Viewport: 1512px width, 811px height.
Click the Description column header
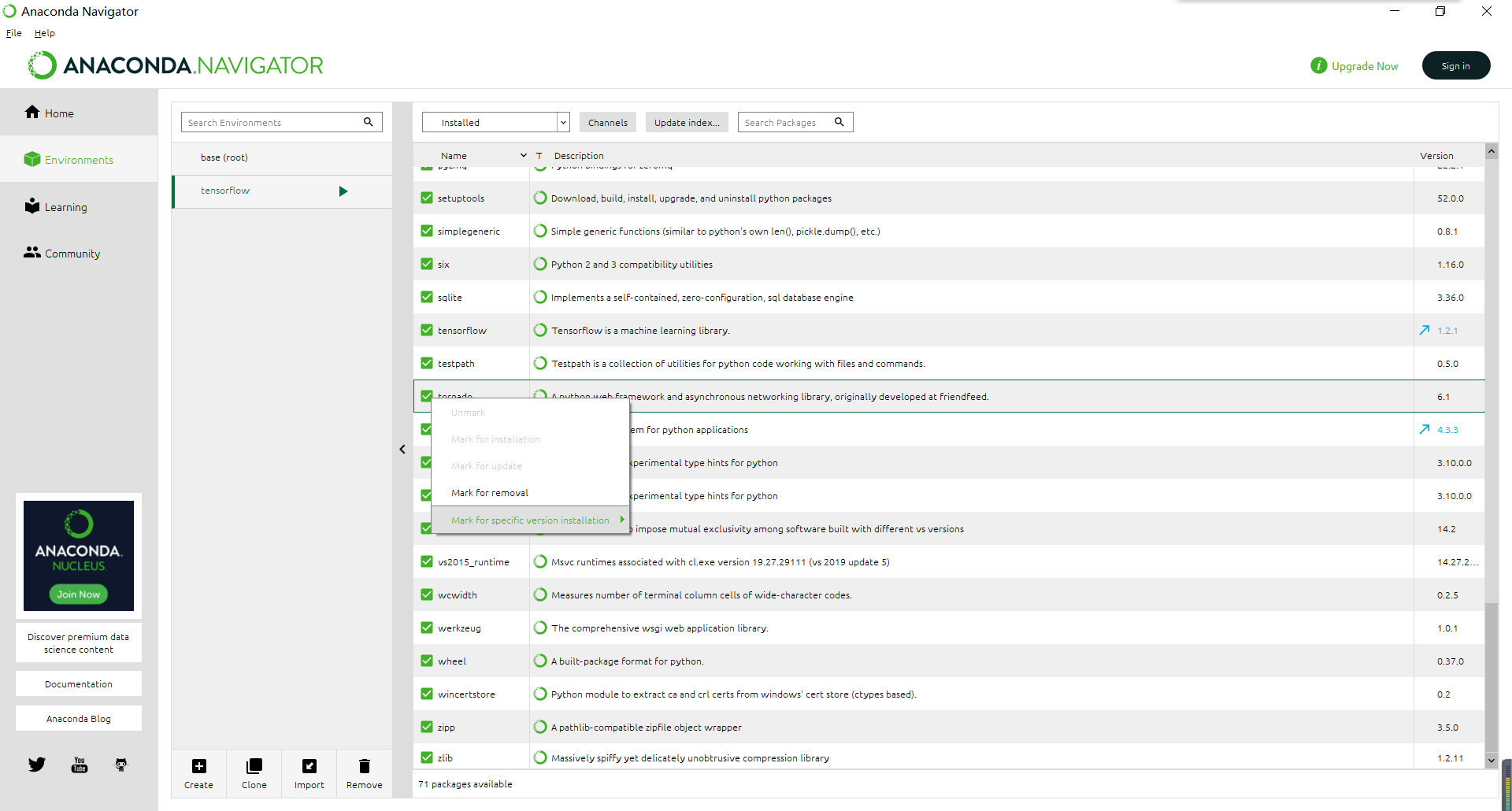[x=579, y=156]
